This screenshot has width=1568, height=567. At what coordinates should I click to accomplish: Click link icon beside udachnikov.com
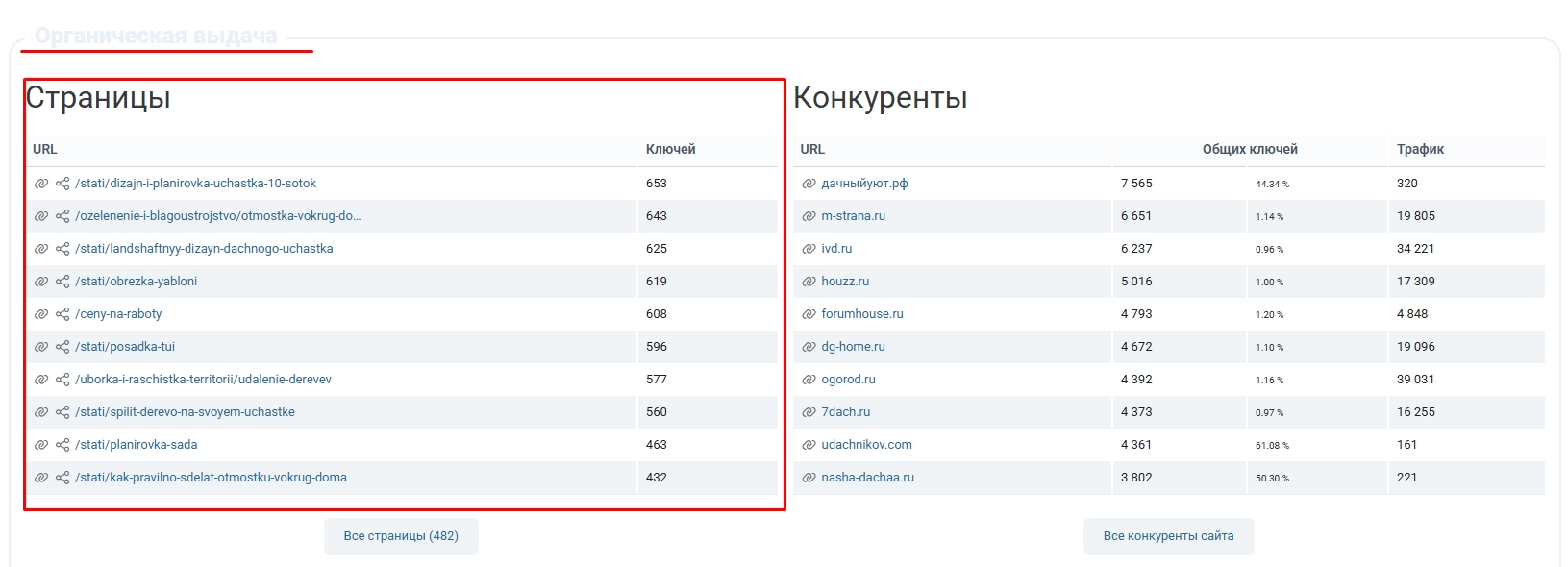pos(809,445)
